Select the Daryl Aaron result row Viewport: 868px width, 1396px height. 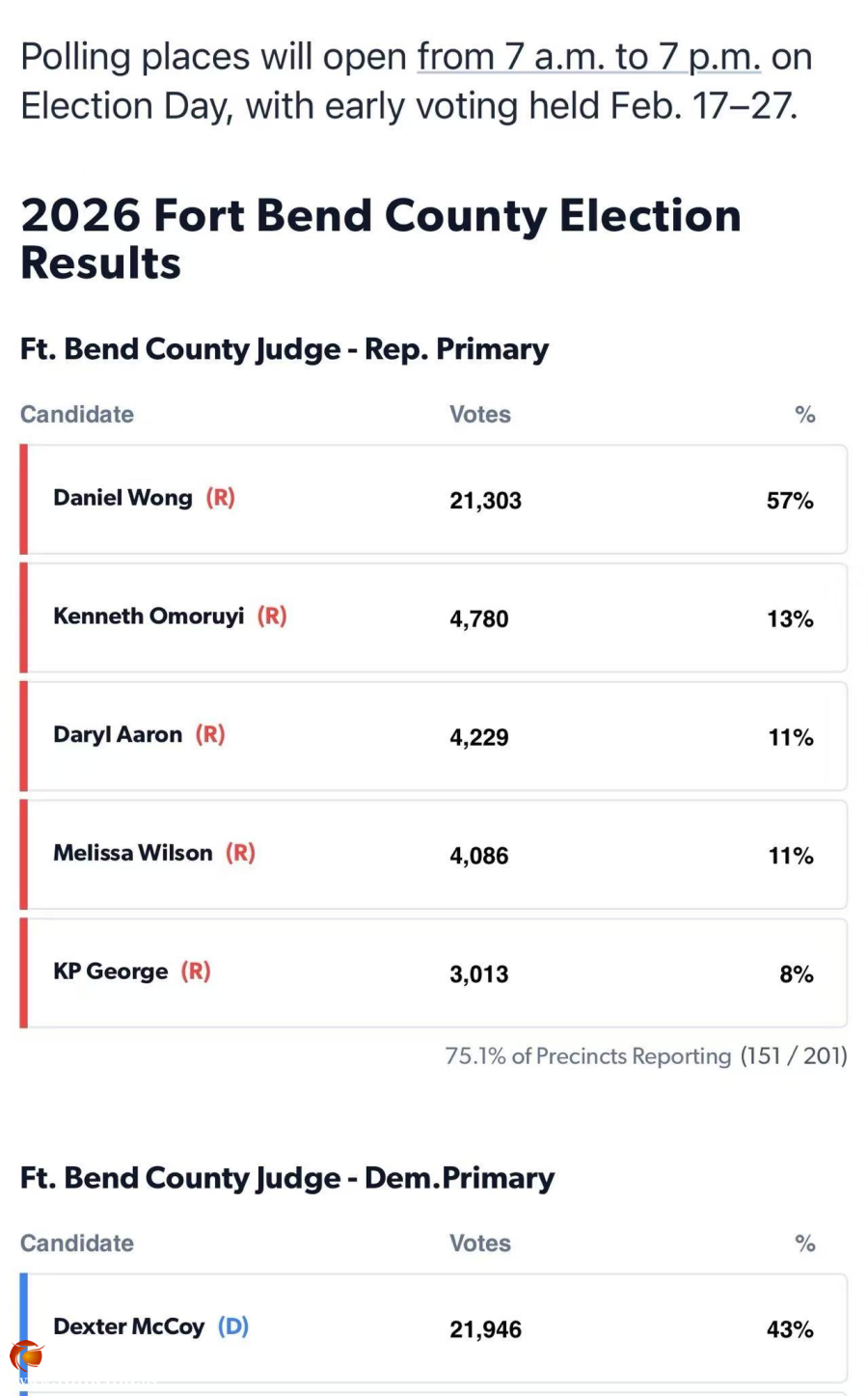point(434,736)
